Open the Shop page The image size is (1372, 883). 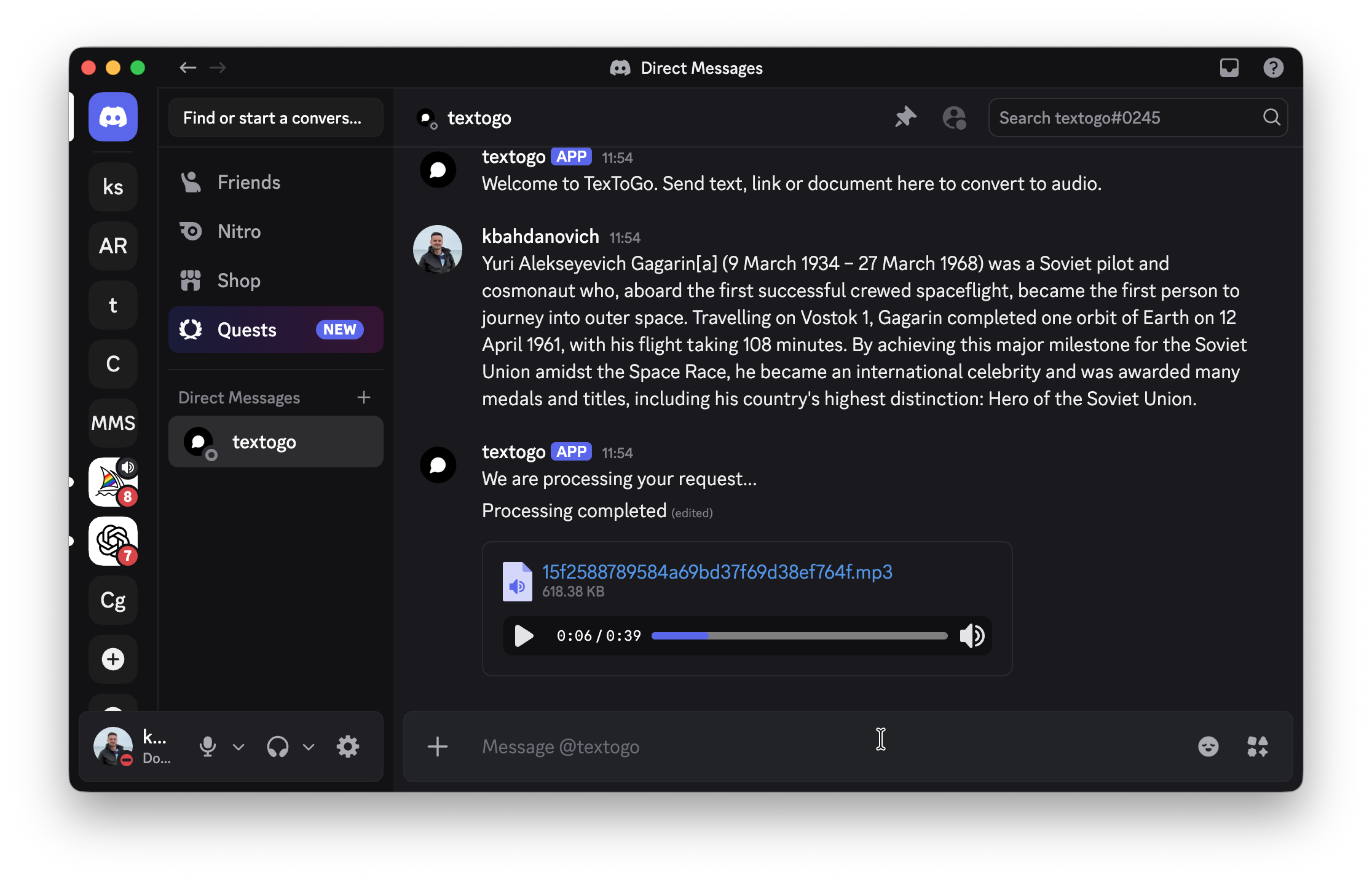click(x=276, y=280)
